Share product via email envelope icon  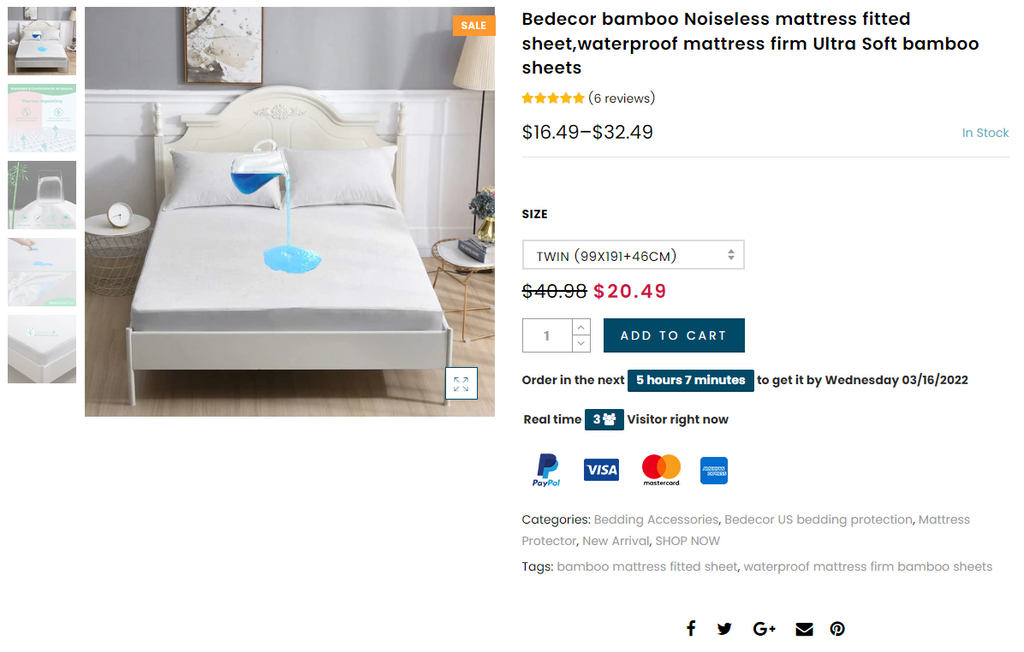coord(804,628)
